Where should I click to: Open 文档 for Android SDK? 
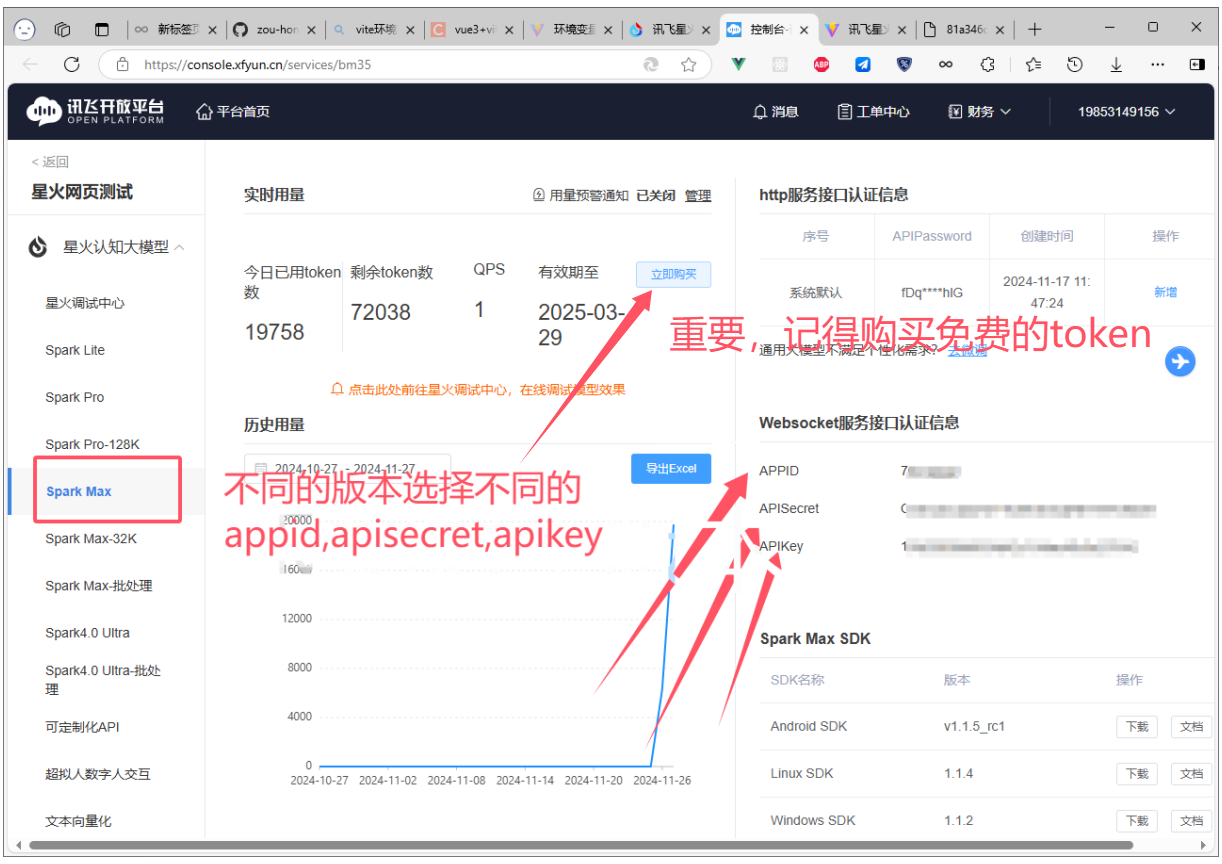[1191, 726]
